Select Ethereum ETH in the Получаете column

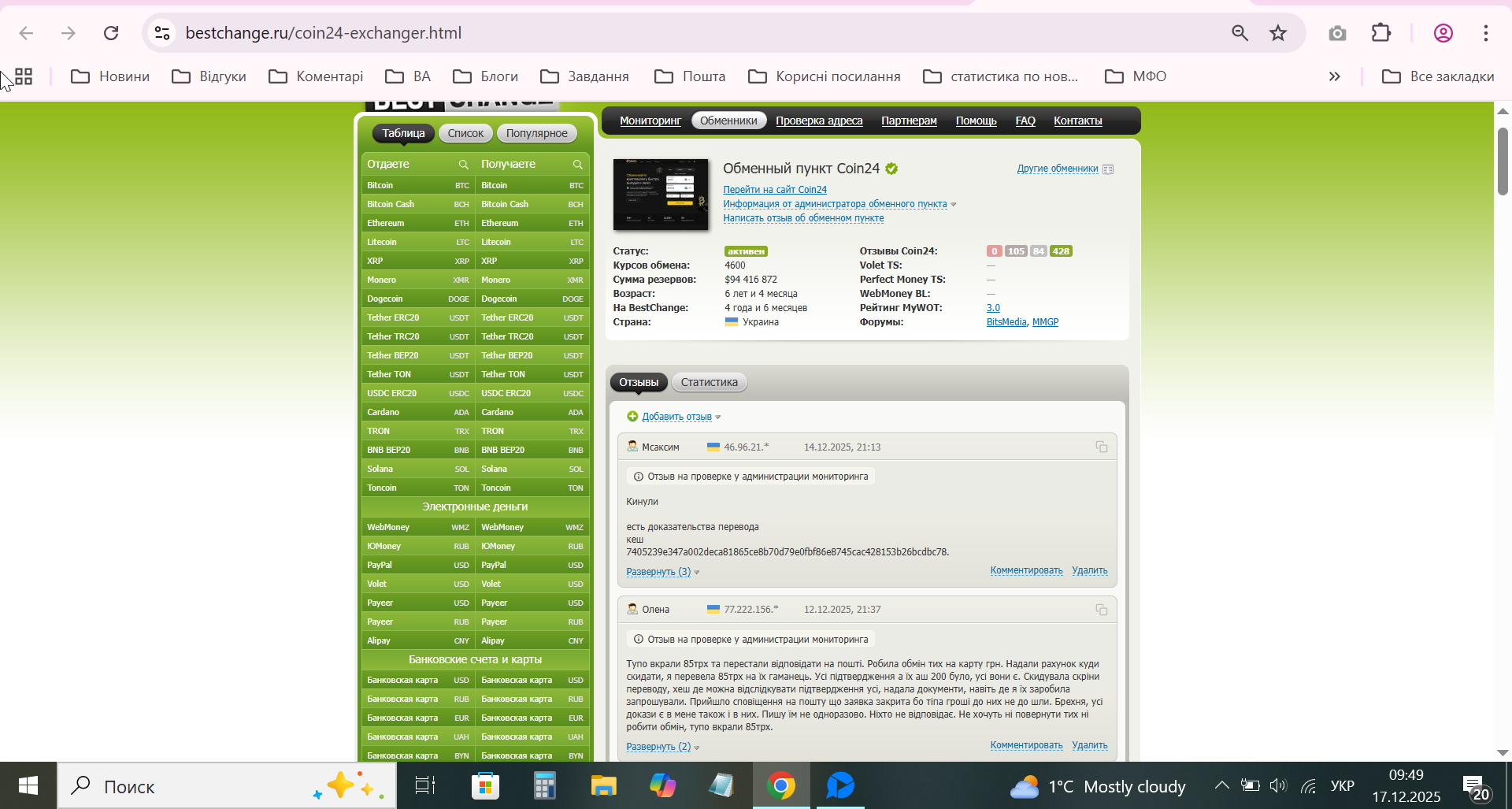532,223
